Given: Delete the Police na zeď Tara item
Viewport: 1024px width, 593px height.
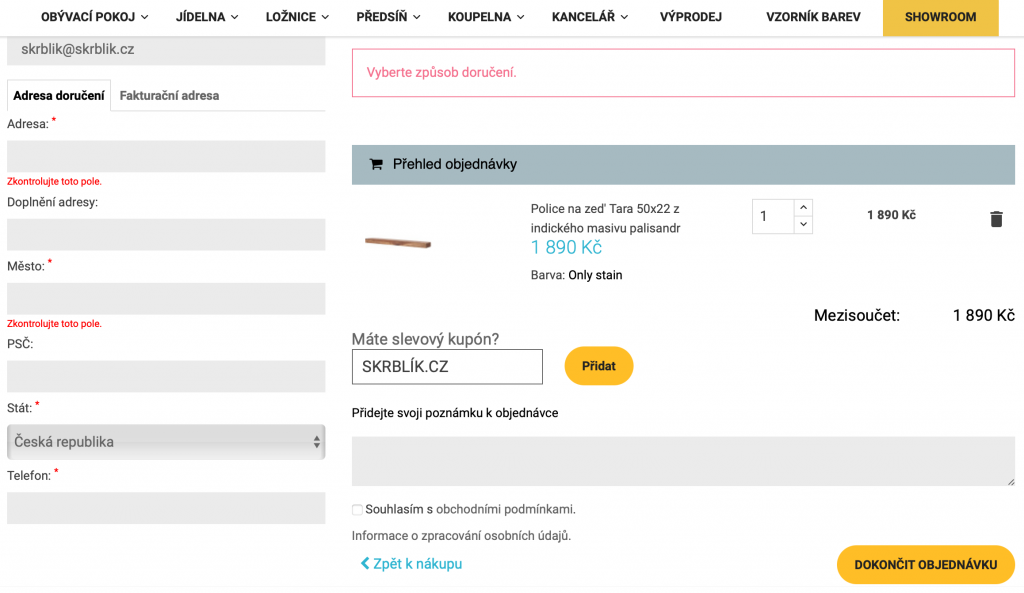Looking at the screenshot, I should 996,219.
